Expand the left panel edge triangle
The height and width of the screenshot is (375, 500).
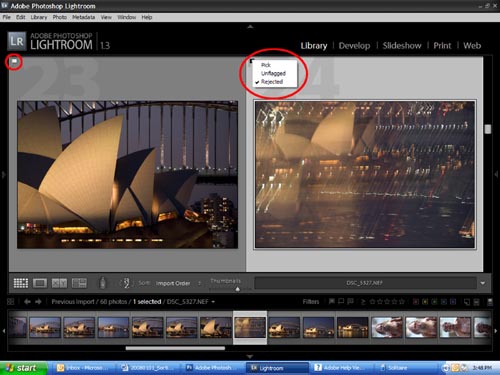pos(4,174)
